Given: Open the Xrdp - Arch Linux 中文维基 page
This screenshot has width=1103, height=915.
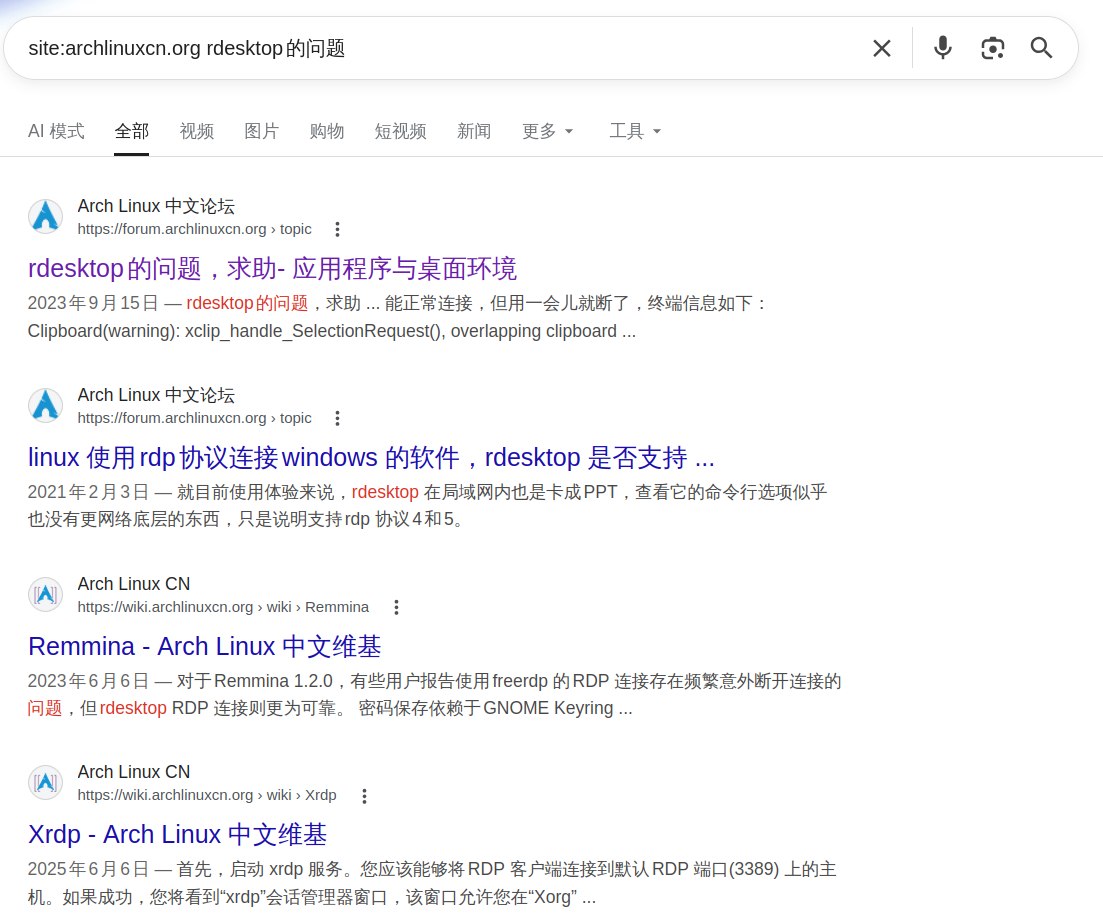Looking at the screenshot, I should pos(177,834).
